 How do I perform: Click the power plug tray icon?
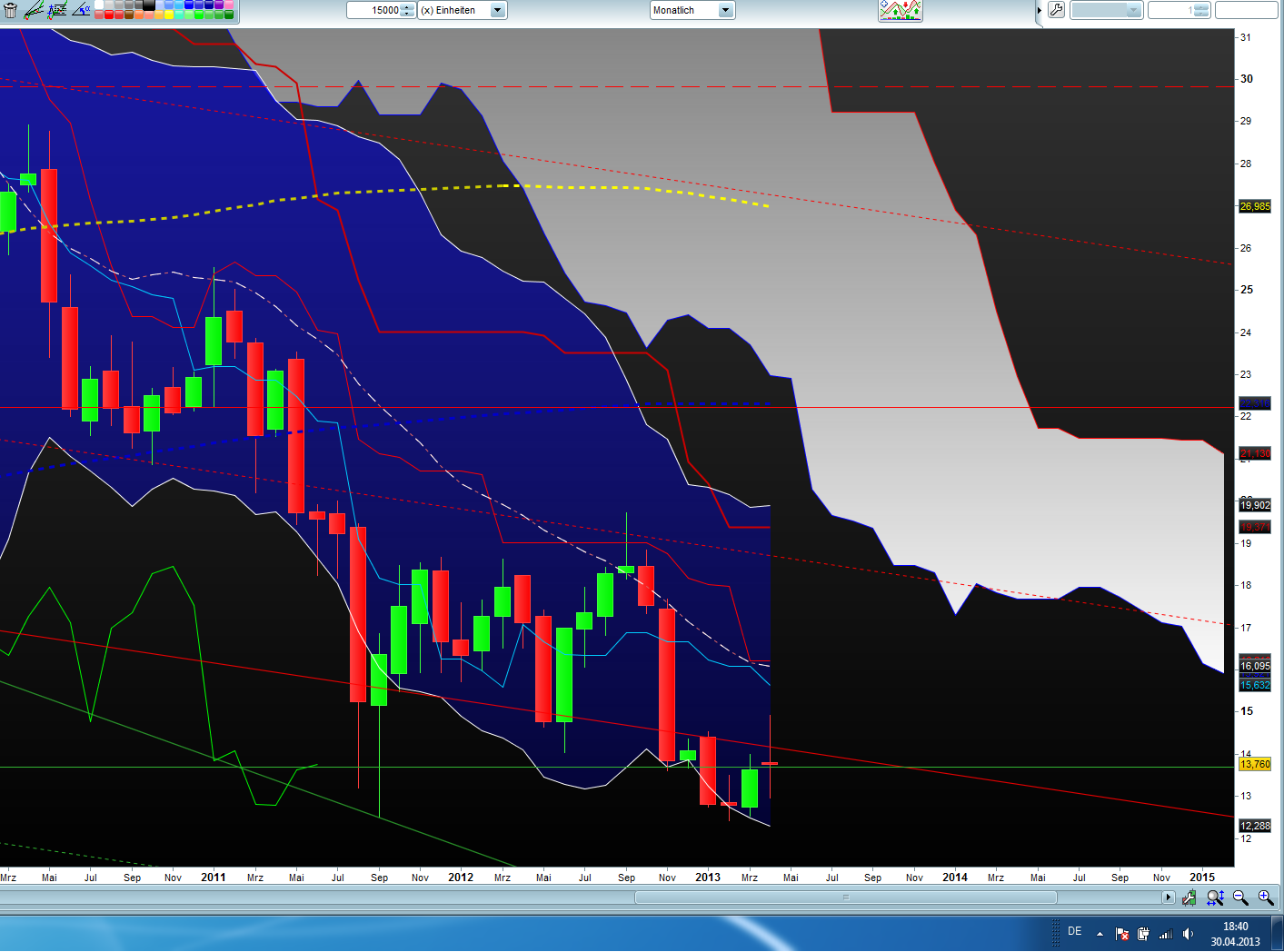pos(1144,934)
